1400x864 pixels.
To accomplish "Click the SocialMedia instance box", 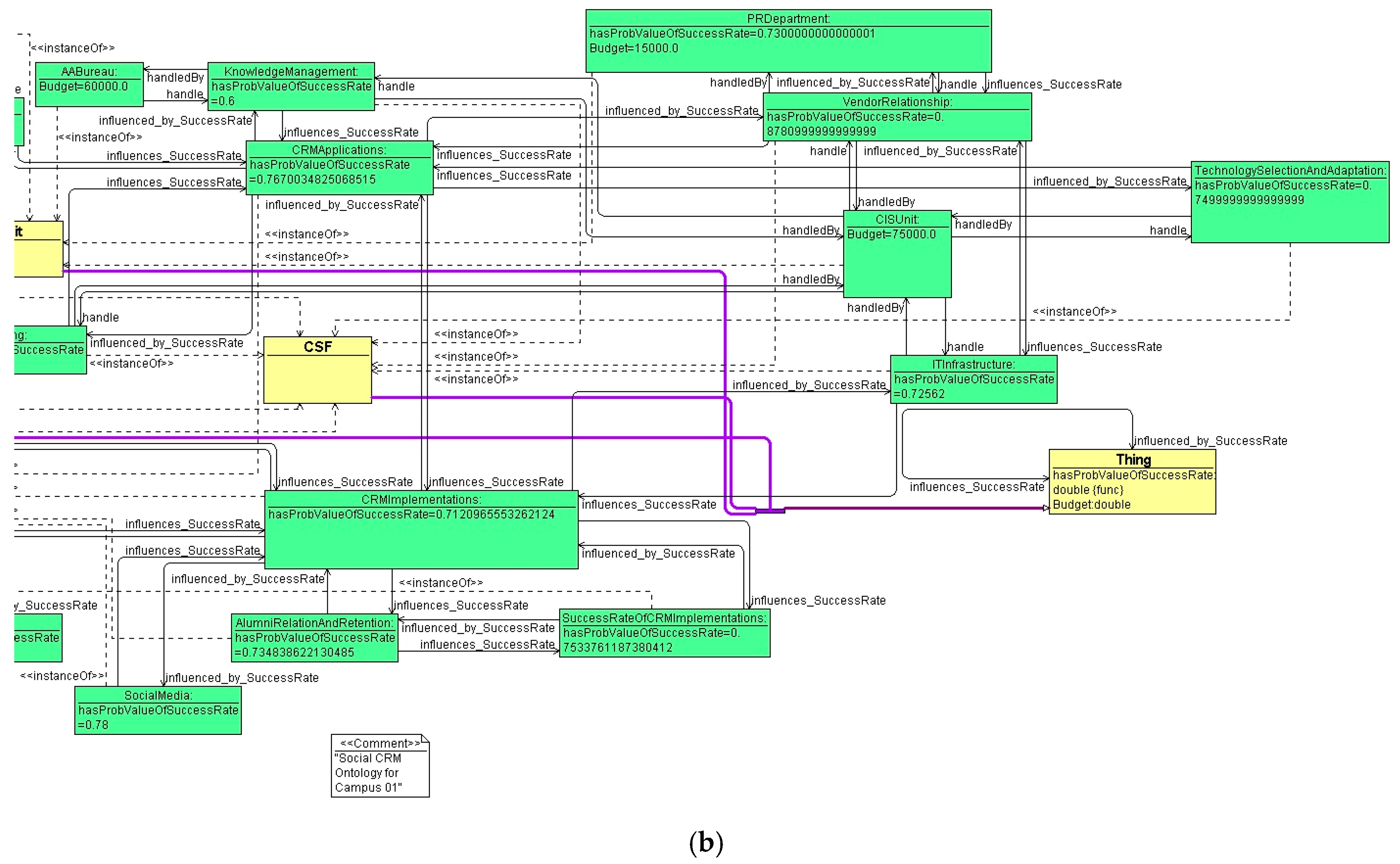I will point(158,710).
